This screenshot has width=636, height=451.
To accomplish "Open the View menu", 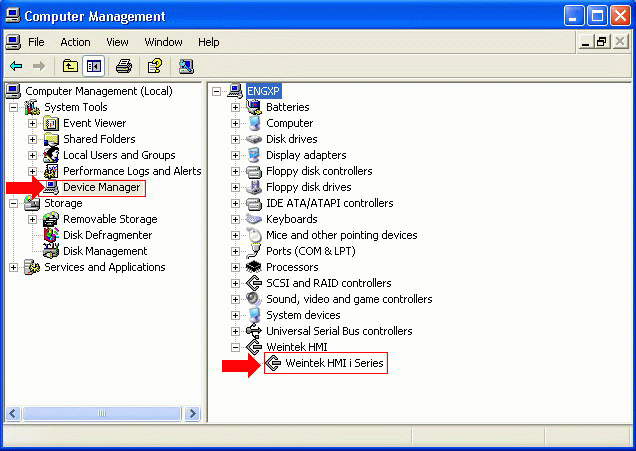I will [x=117, y=42].
